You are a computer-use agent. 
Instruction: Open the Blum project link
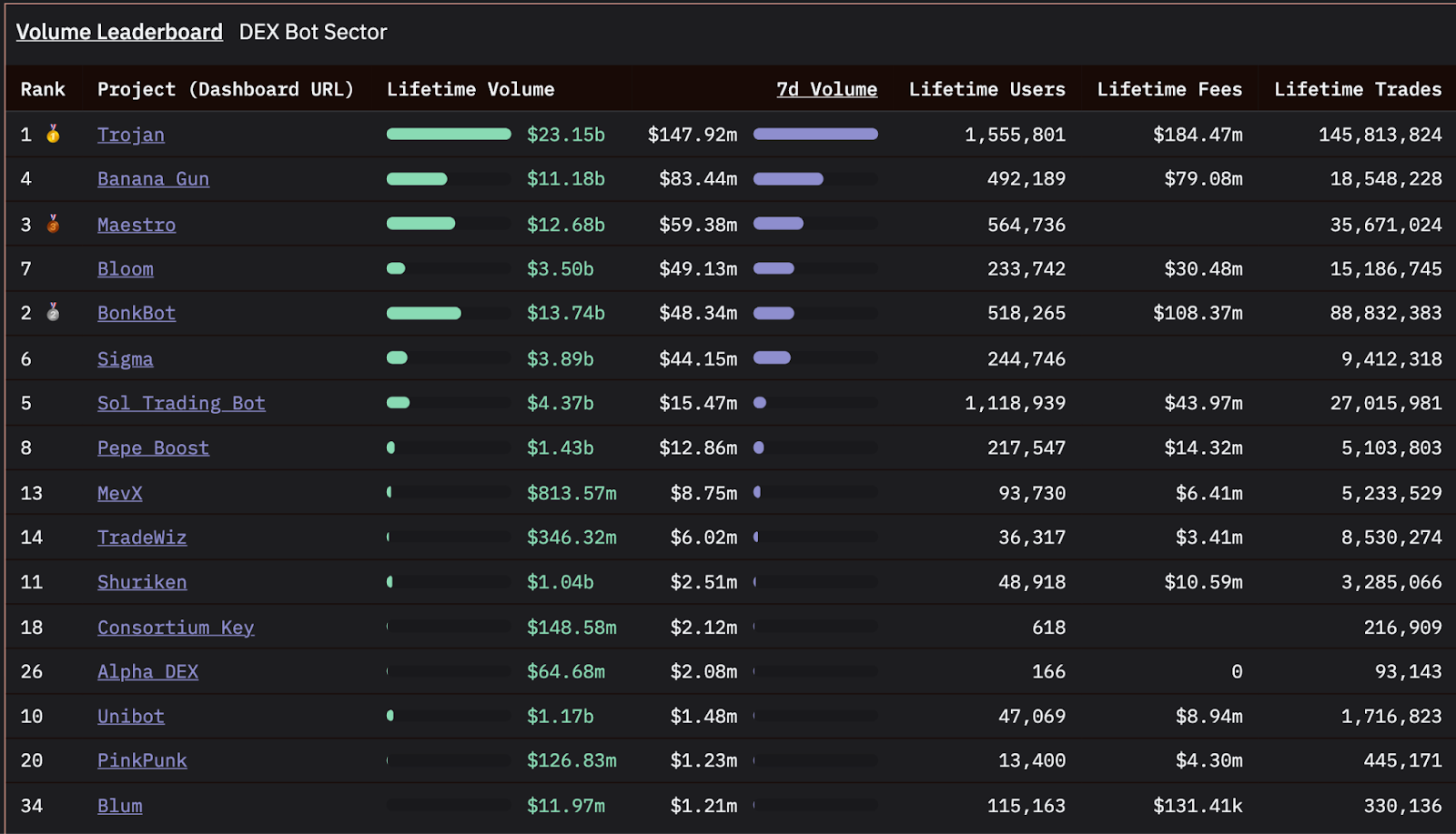tap(120, 806)
